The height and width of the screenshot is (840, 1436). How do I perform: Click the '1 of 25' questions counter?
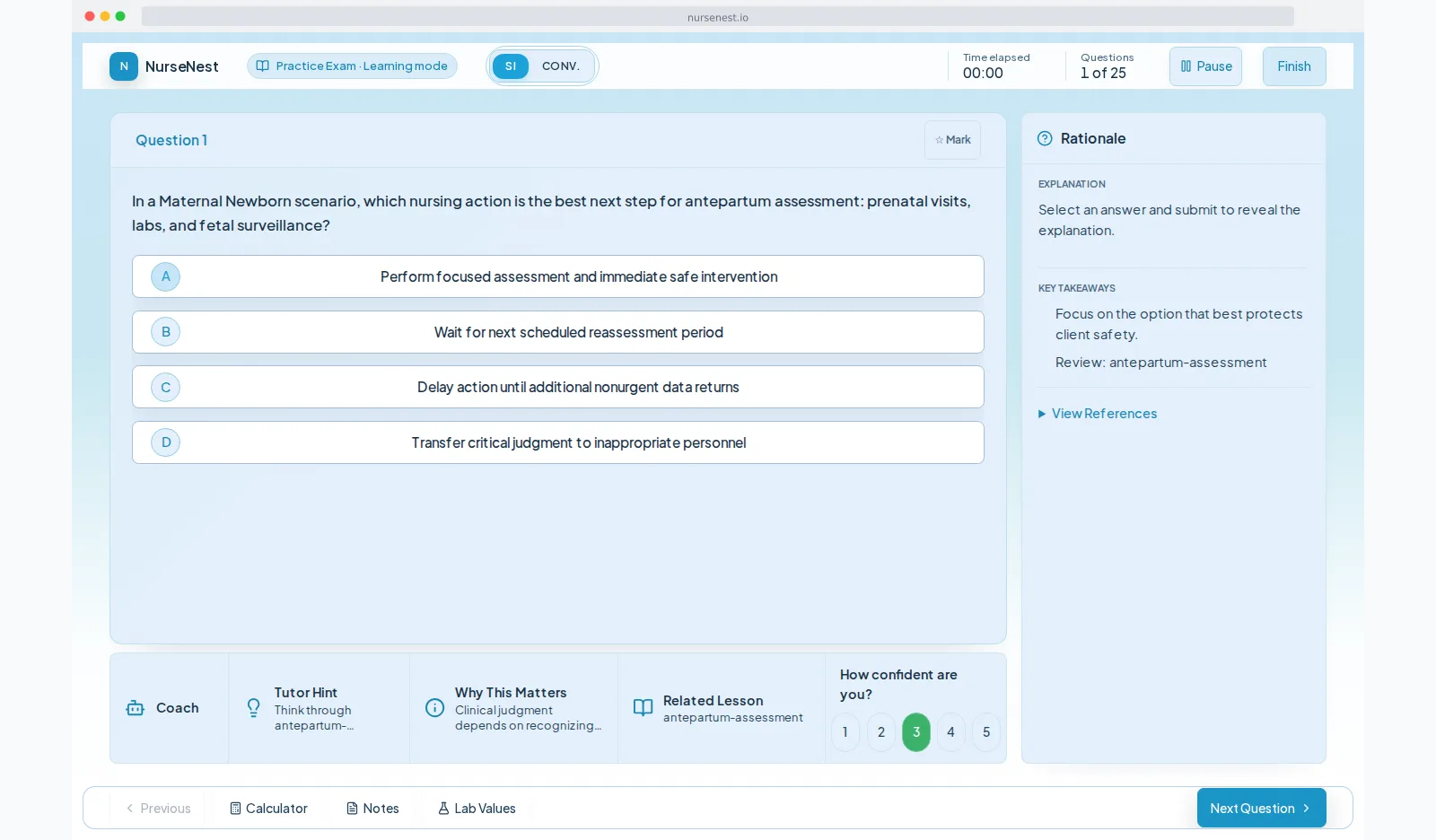click(1103, 74)
